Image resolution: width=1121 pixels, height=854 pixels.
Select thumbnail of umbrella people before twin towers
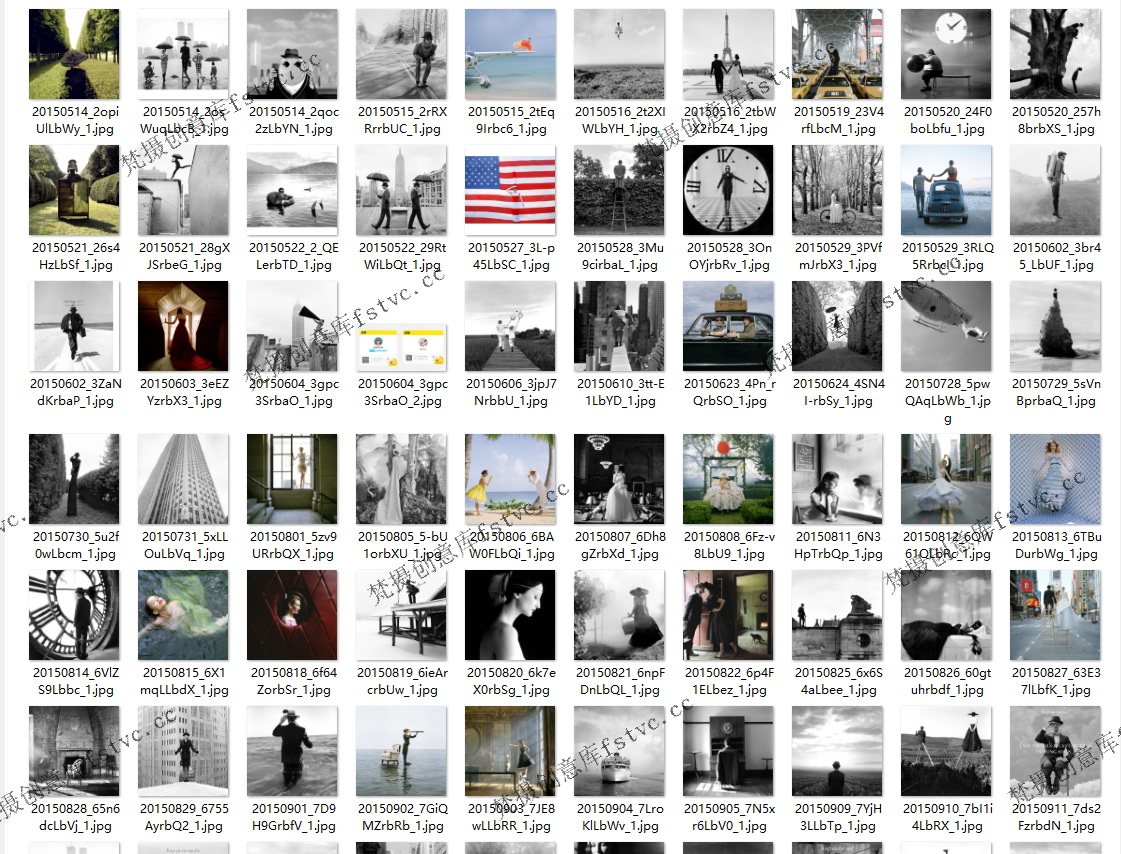(183, 54)
